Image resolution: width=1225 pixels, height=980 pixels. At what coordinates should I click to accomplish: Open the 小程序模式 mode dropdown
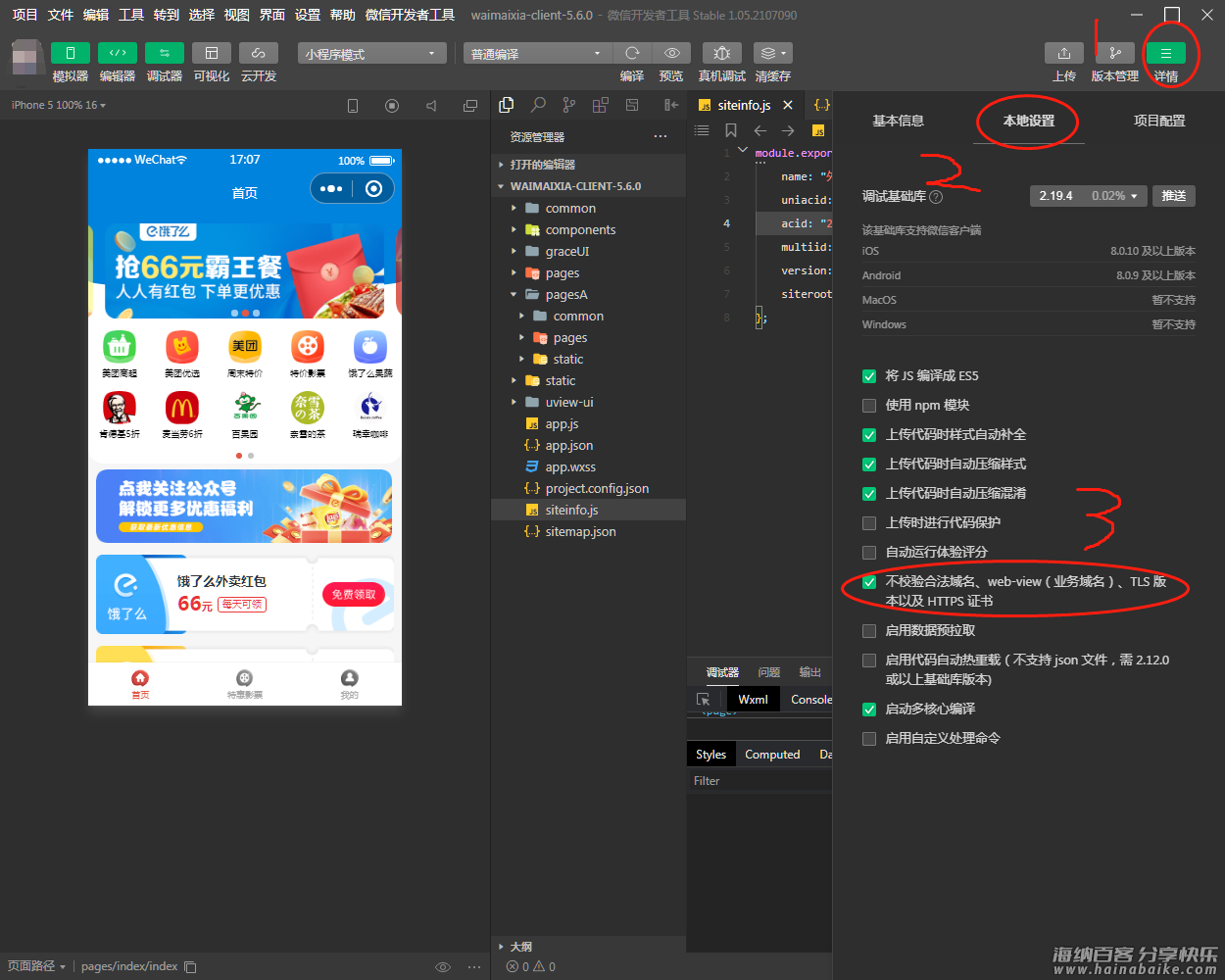point(372,53)
